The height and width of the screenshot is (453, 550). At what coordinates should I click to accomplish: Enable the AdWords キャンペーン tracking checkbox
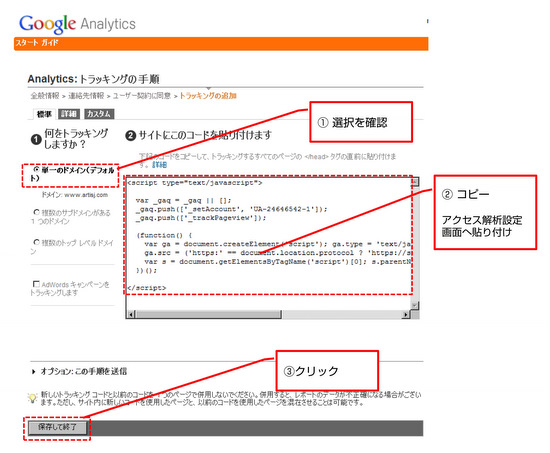(36, 284)
